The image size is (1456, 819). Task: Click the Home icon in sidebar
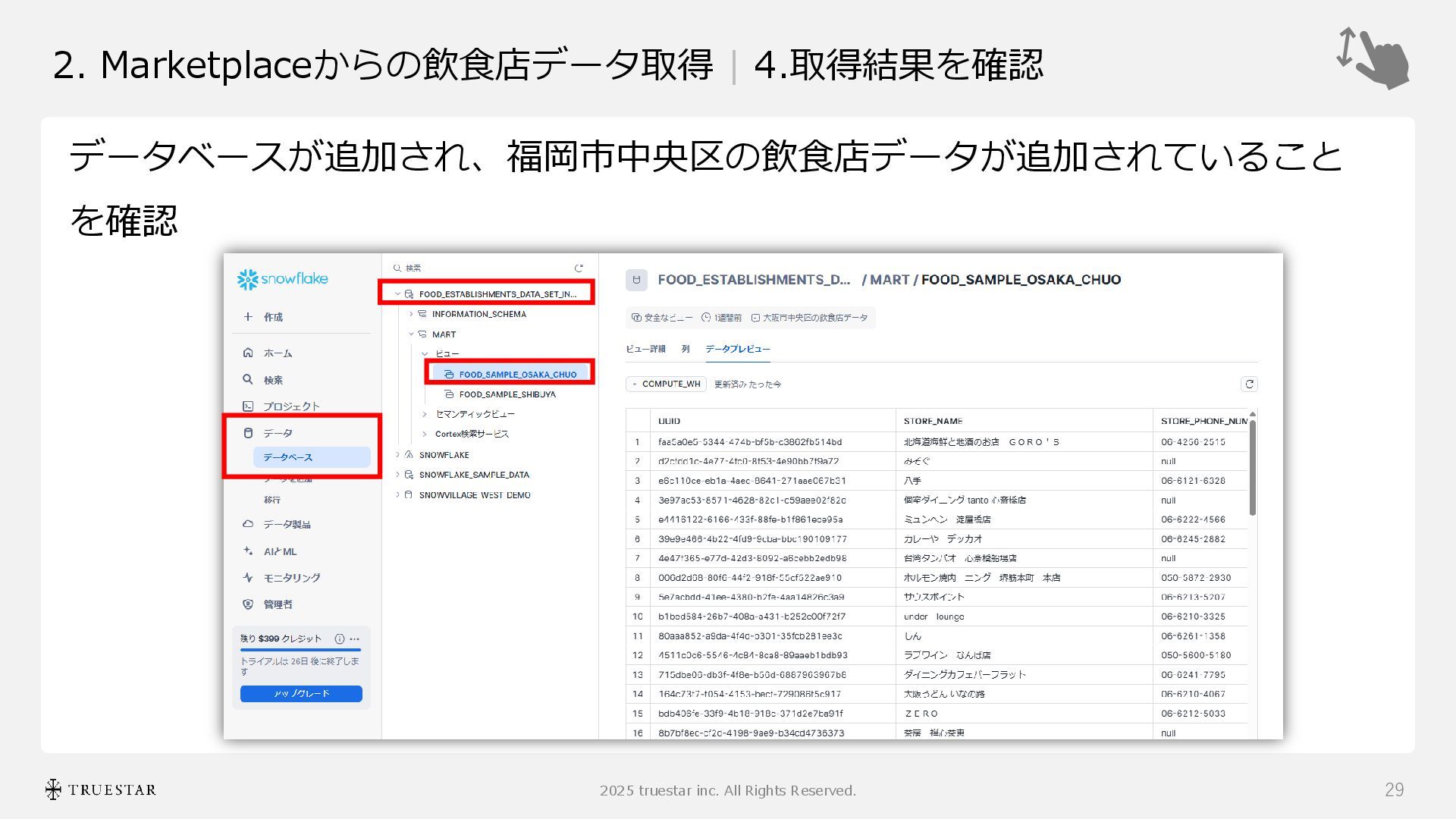(x=248, y=353)
